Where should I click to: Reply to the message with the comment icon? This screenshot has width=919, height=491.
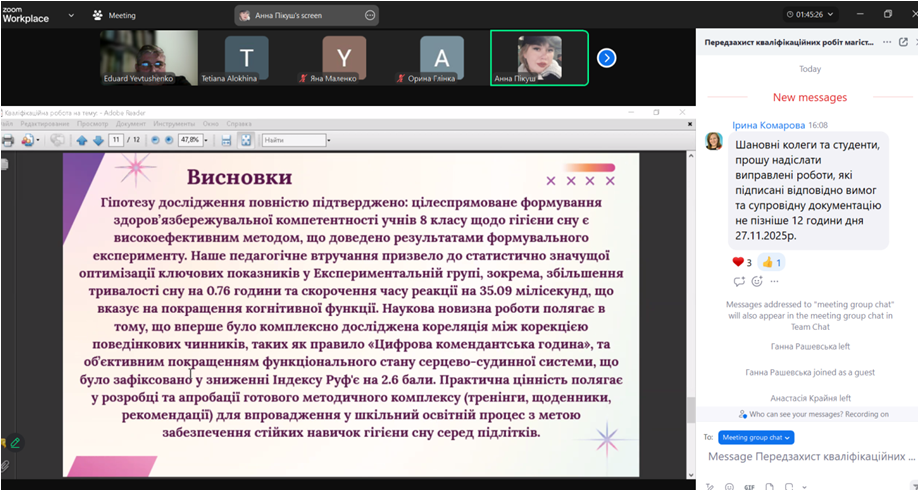[x=739, y=282]
